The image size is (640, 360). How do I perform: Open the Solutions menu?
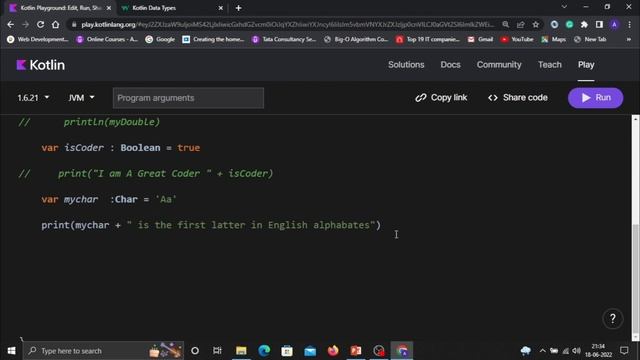pyautogui.click(x=406, y=65)
